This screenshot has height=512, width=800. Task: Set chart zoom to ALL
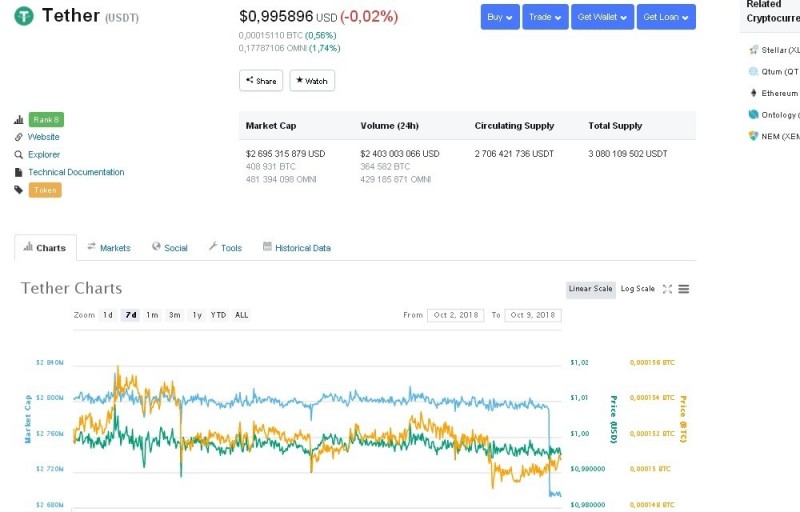tap(241, 315)
